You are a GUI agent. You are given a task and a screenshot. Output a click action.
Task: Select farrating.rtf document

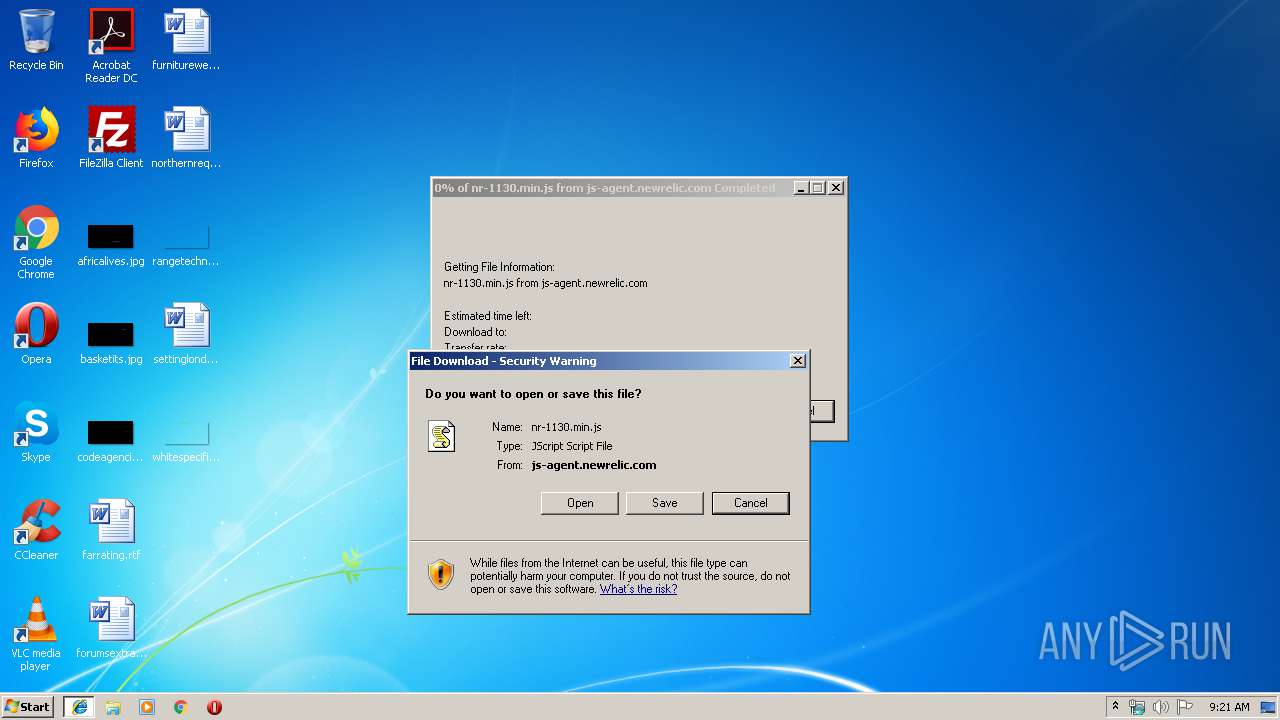(x=111, y=530)
